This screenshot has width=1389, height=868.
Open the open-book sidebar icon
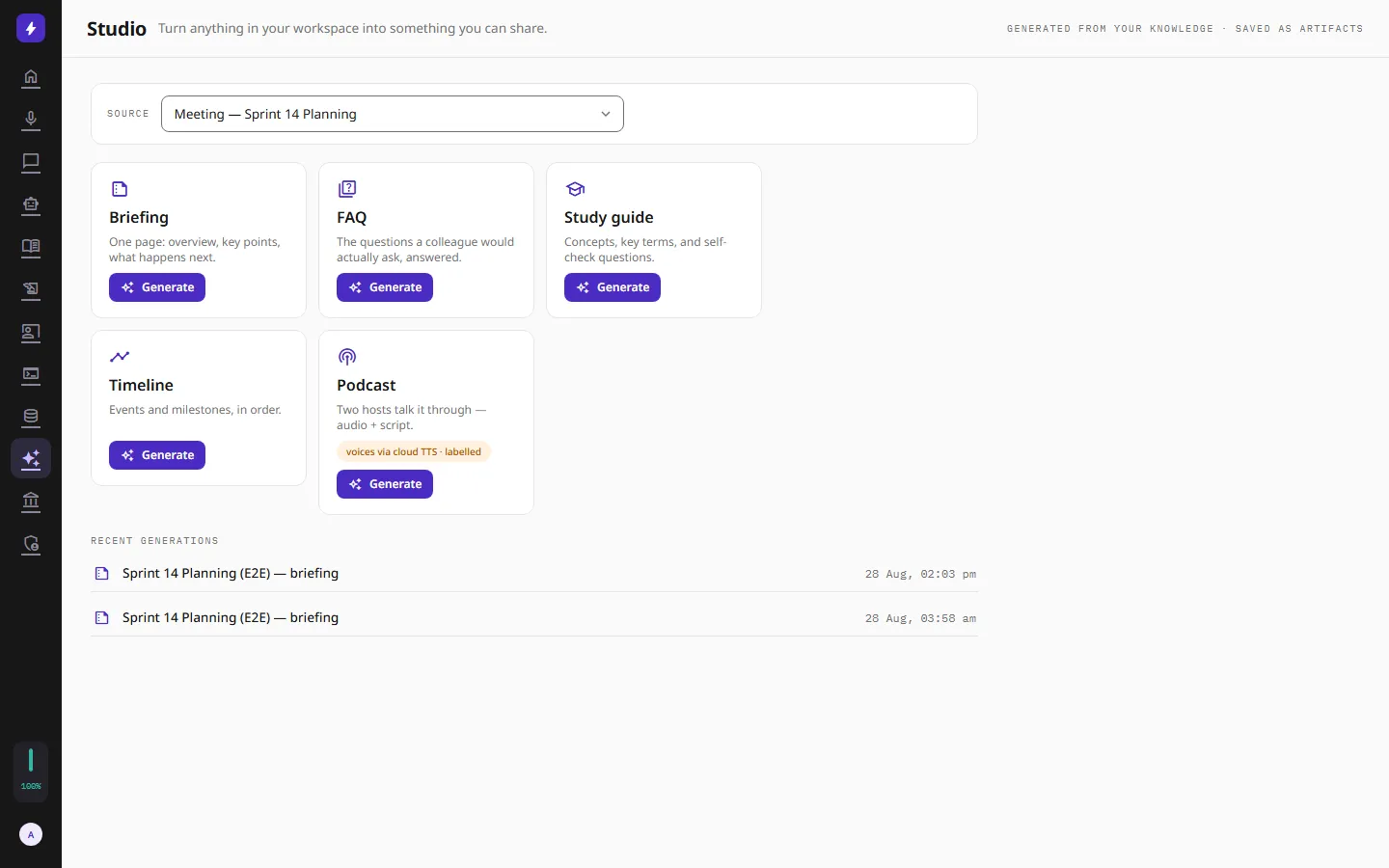[31, 247]
